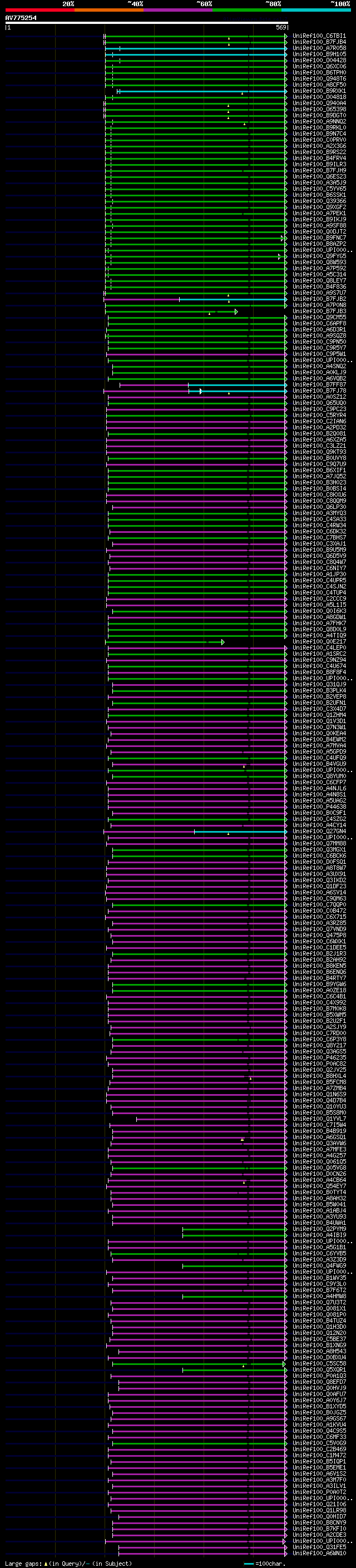Screen dimensions: 356x1568
Task: Select label UniRef100_Q6XC06
Action: 319,66
